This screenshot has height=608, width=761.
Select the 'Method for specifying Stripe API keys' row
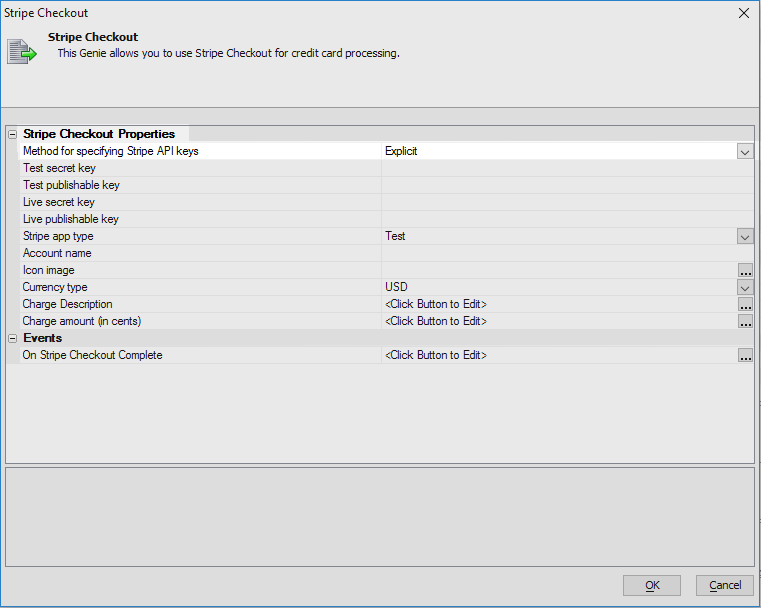pyautogui.click(x=386, y=151)
